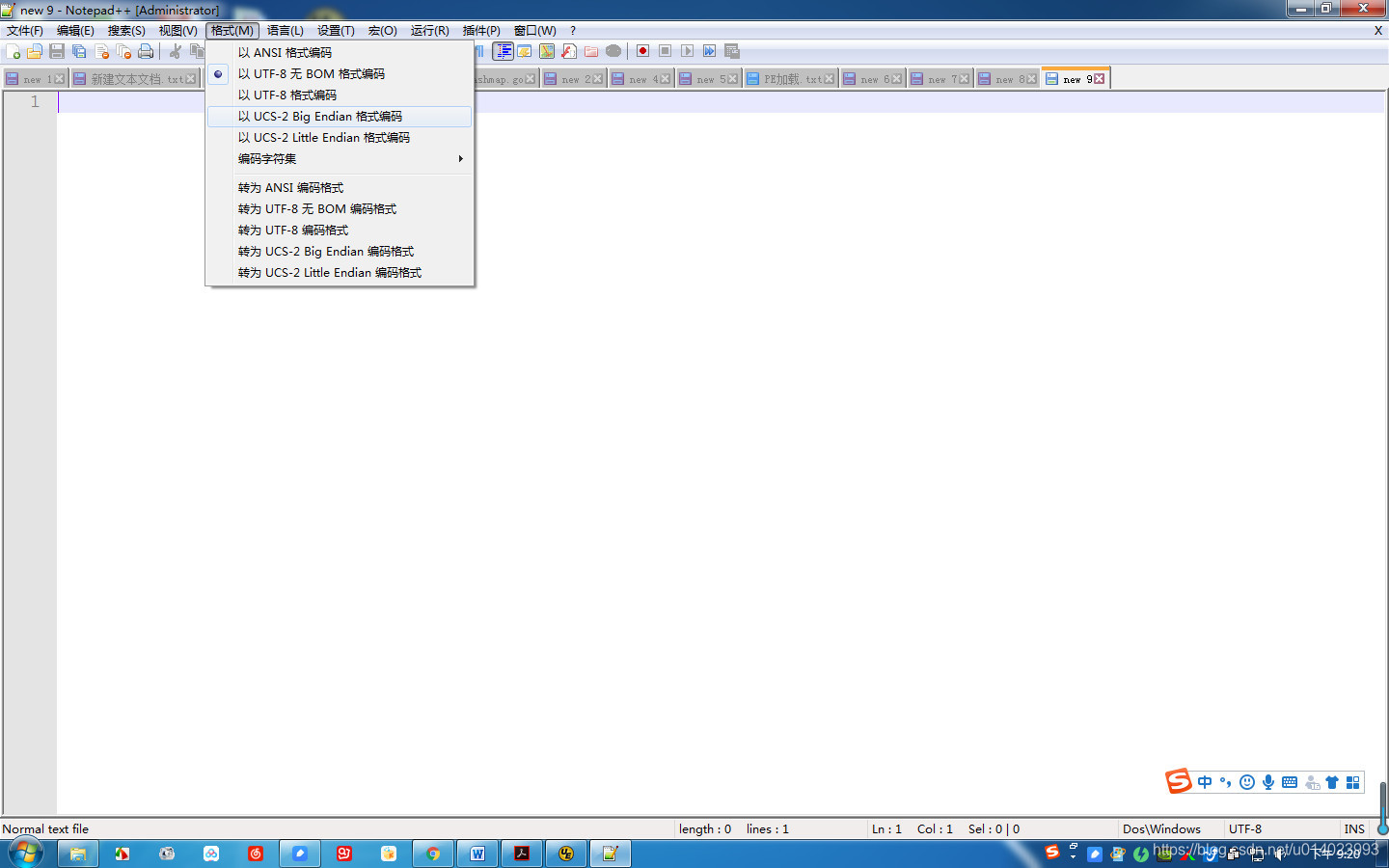
Task: Click the Close All toolbar icon
Action: click(x=123, y=51)
